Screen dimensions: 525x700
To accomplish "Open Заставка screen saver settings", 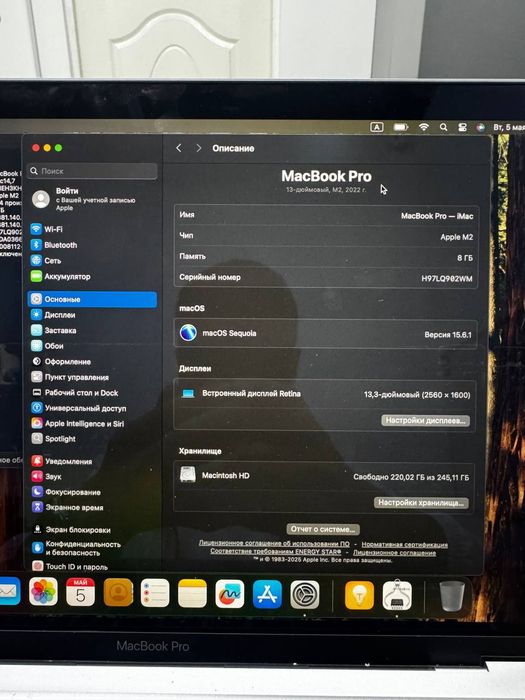I will pyautogui.click(x=60, y=331).
